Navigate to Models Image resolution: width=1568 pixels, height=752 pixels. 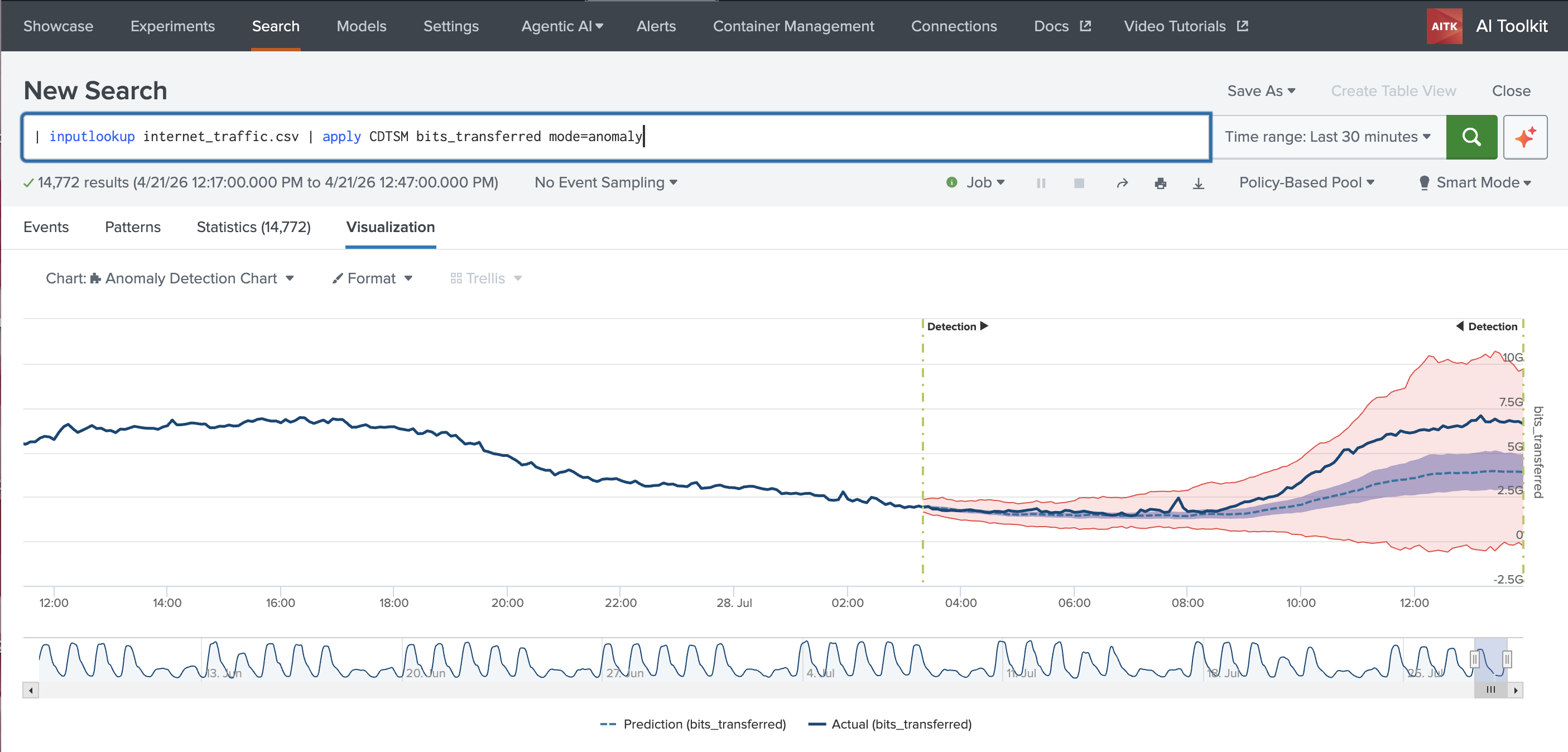click(362, 26)
